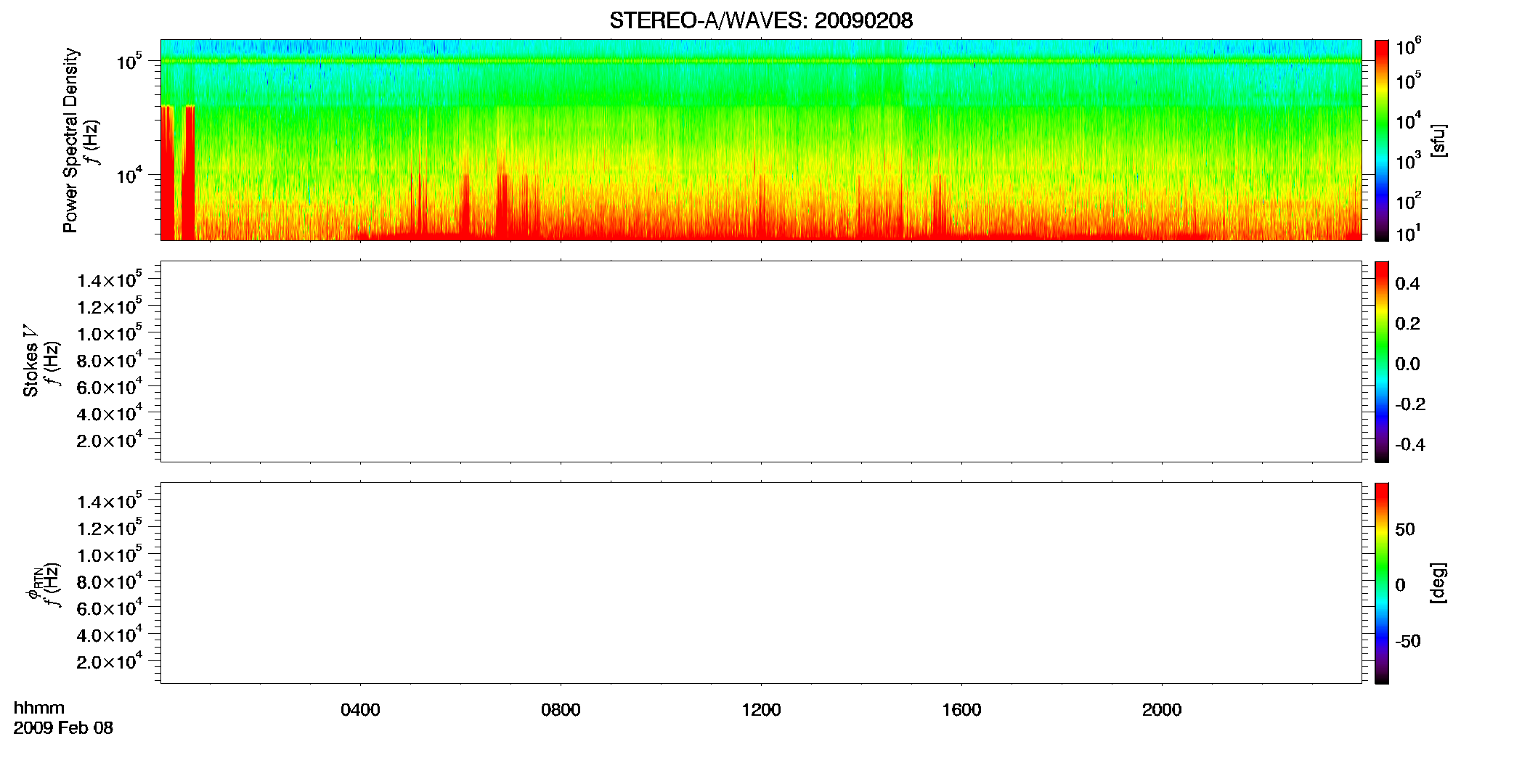Click the 10^6 label on sfu colorbar
Viewport: 1522px width, 784px height.
click(1407, 47)
